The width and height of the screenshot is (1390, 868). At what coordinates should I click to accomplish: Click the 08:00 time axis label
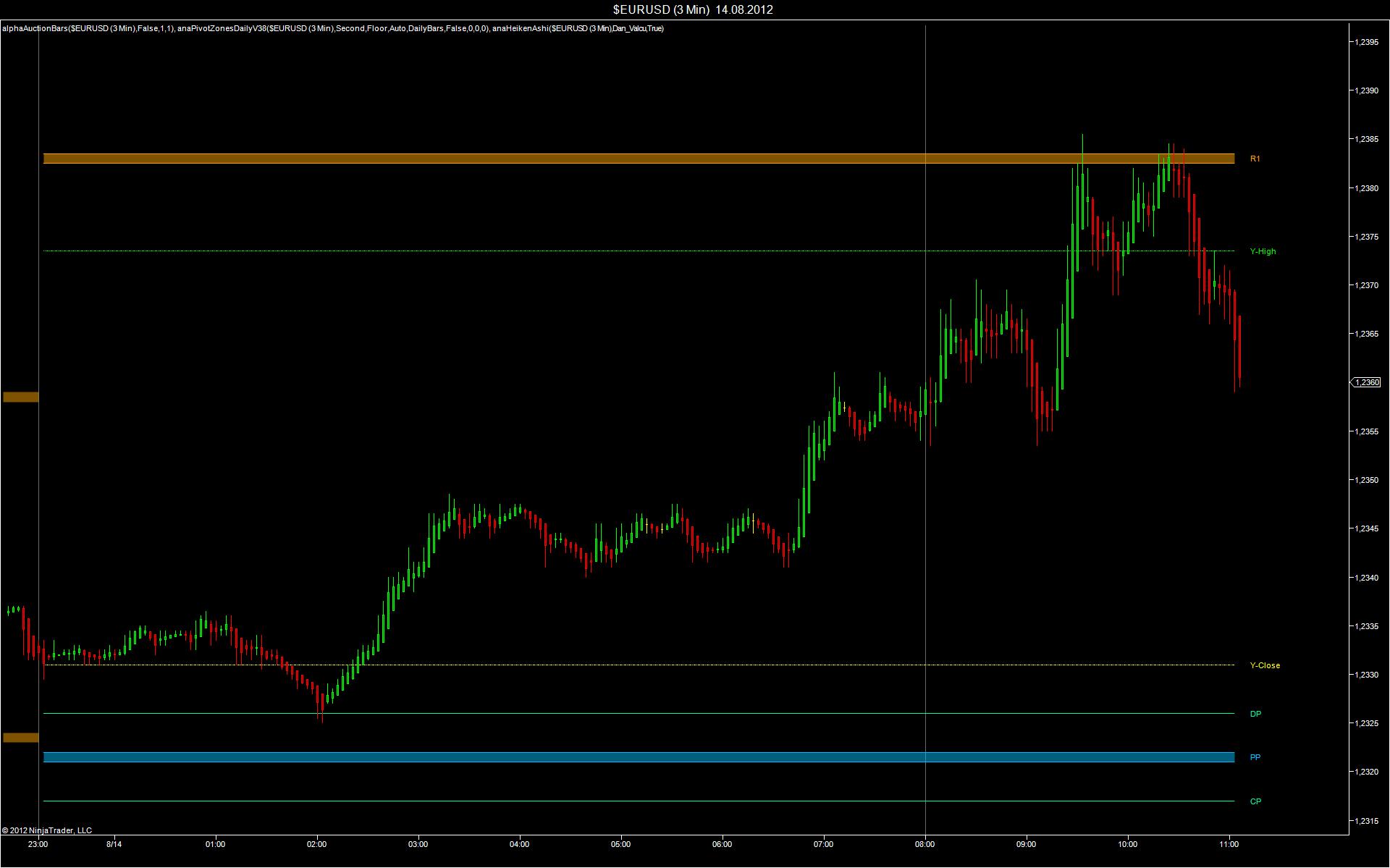pyautogui.click(x=924, y=844)
